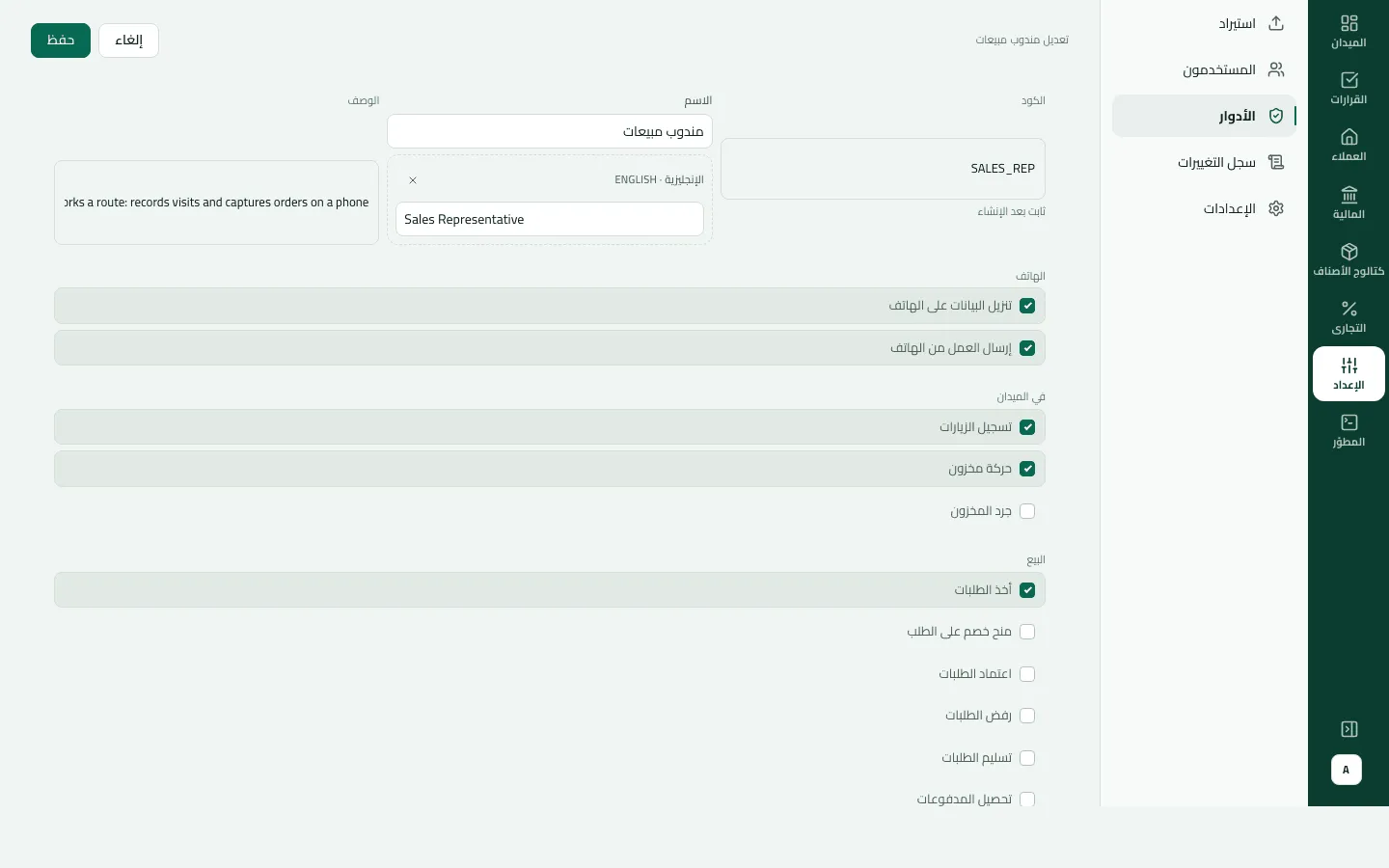Enable اعتماد الطلبات permission

[x=1027, y=674]
